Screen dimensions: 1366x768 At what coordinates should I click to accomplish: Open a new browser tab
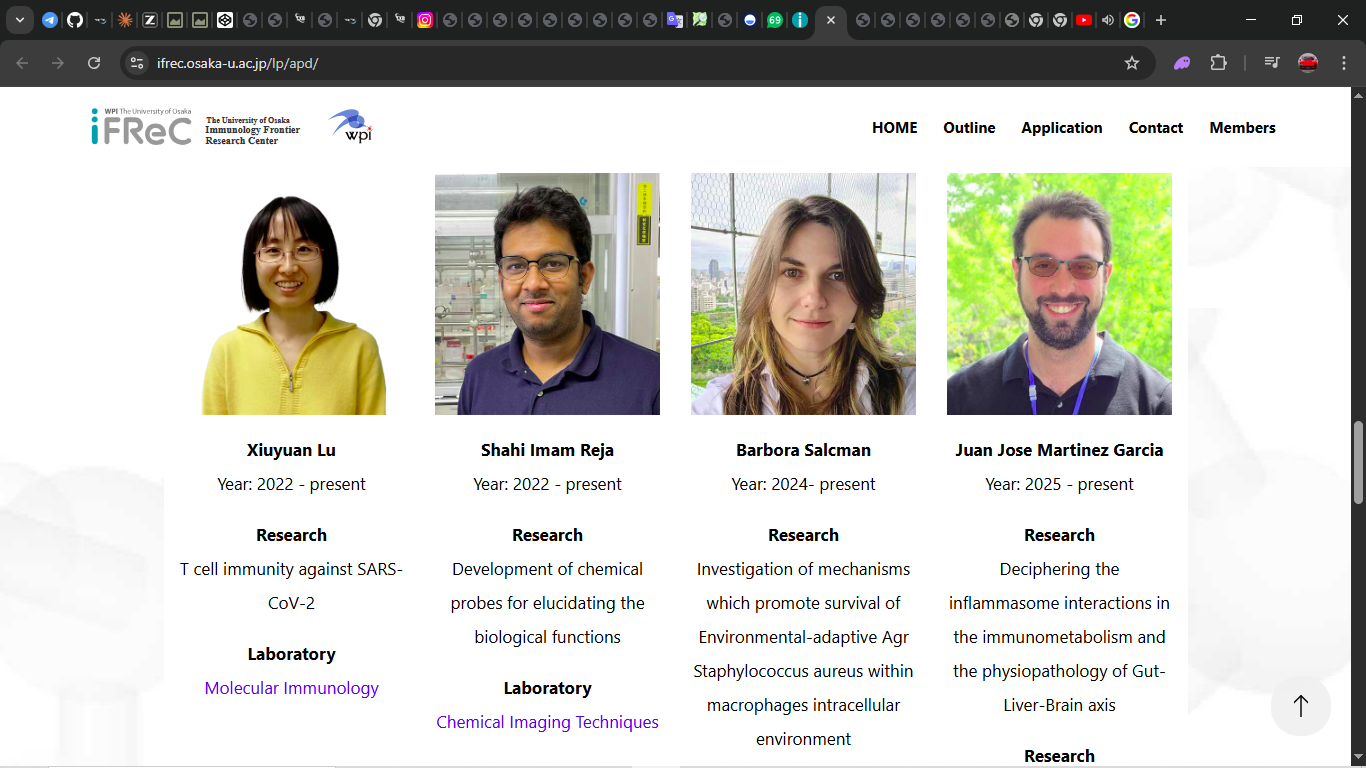(x=1161, y=20)
